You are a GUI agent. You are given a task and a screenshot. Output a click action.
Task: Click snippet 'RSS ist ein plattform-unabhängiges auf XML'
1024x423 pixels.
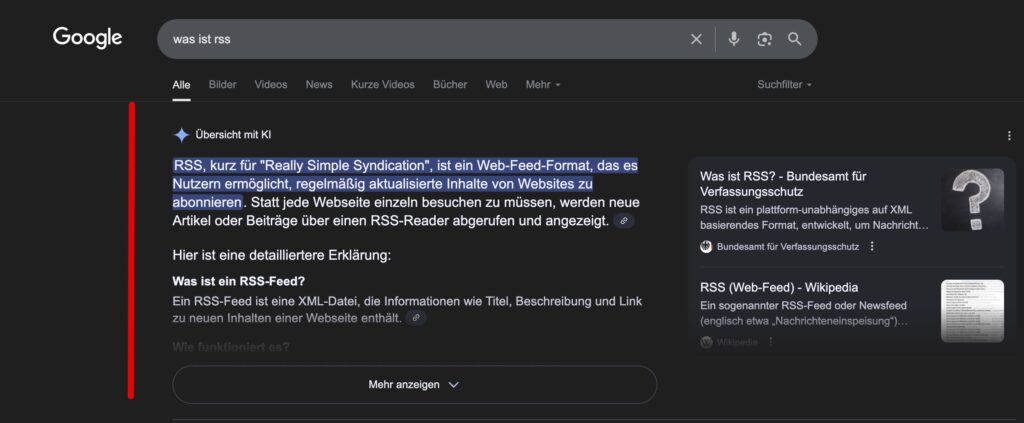point(806,210)
